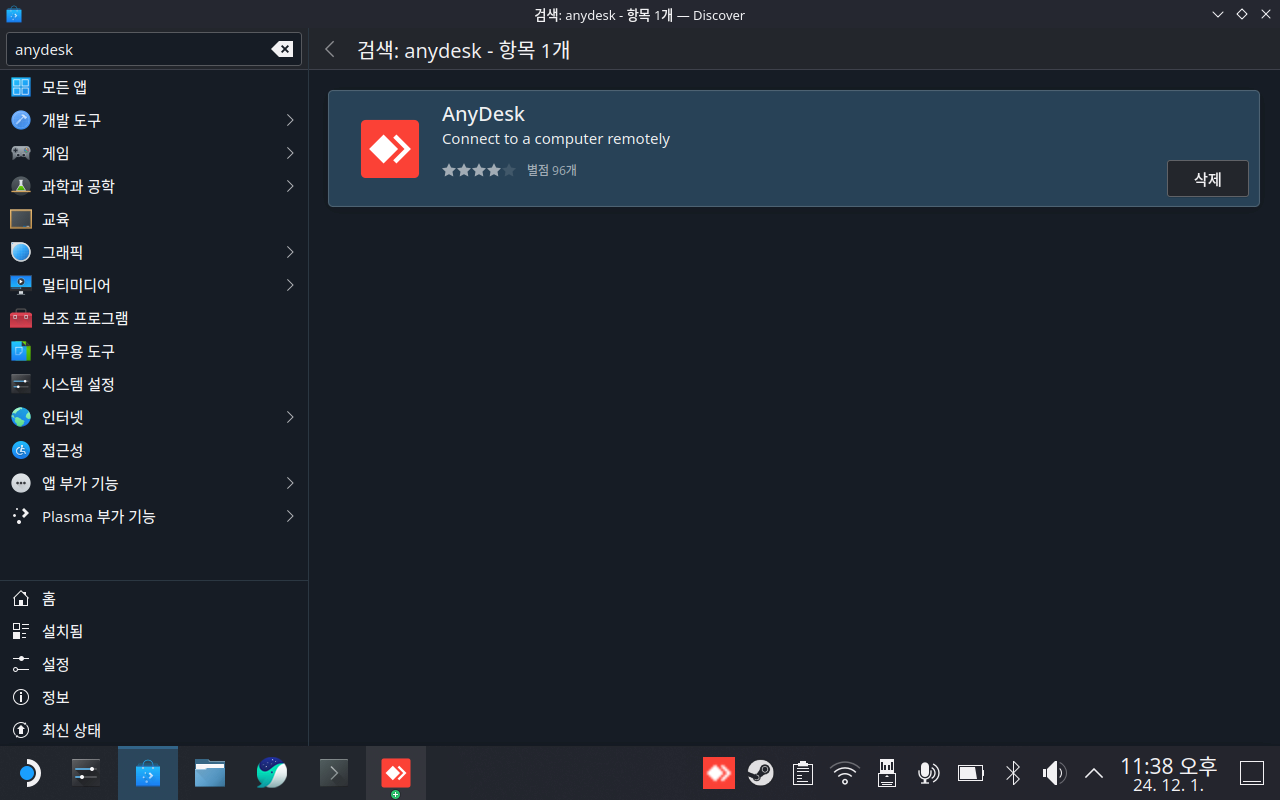The width and height of the screenshot is (1280, 800).
Task: Expand the 게임 category chevron
Action: tap(290, 153)
